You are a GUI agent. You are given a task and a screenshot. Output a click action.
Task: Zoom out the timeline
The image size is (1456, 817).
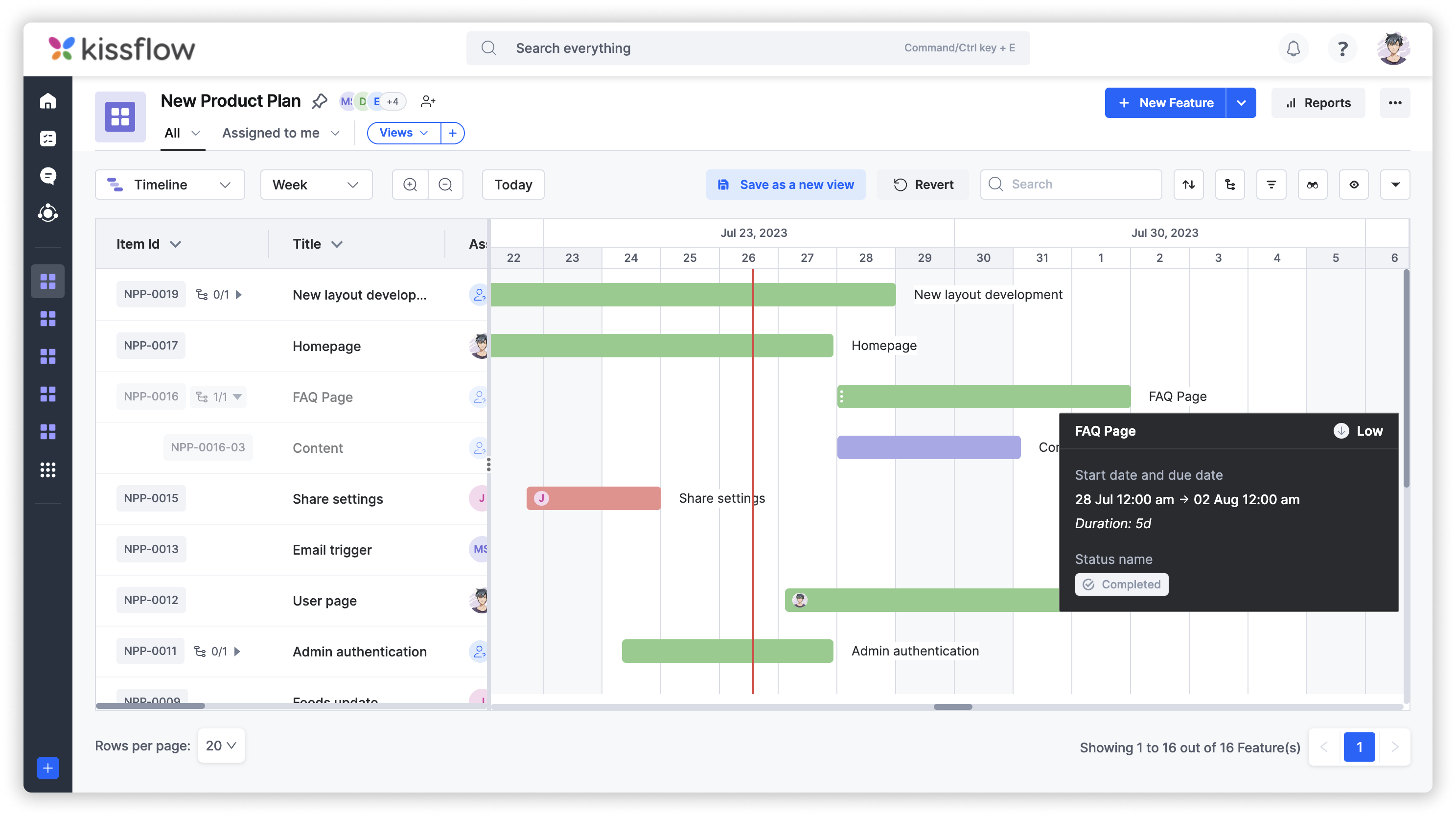coord(445,185)
